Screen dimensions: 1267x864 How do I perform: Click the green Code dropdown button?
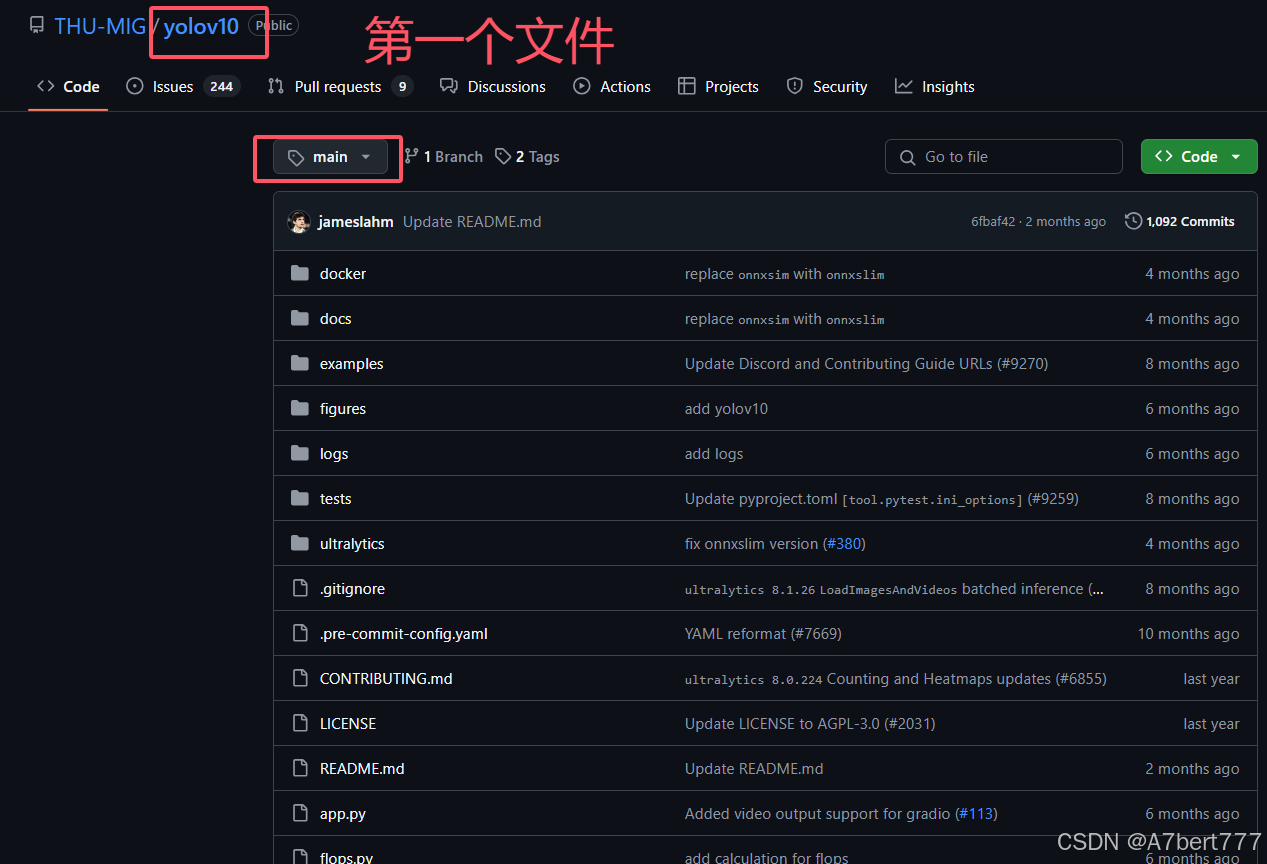pyautogui.click(x=1199, y=157)
